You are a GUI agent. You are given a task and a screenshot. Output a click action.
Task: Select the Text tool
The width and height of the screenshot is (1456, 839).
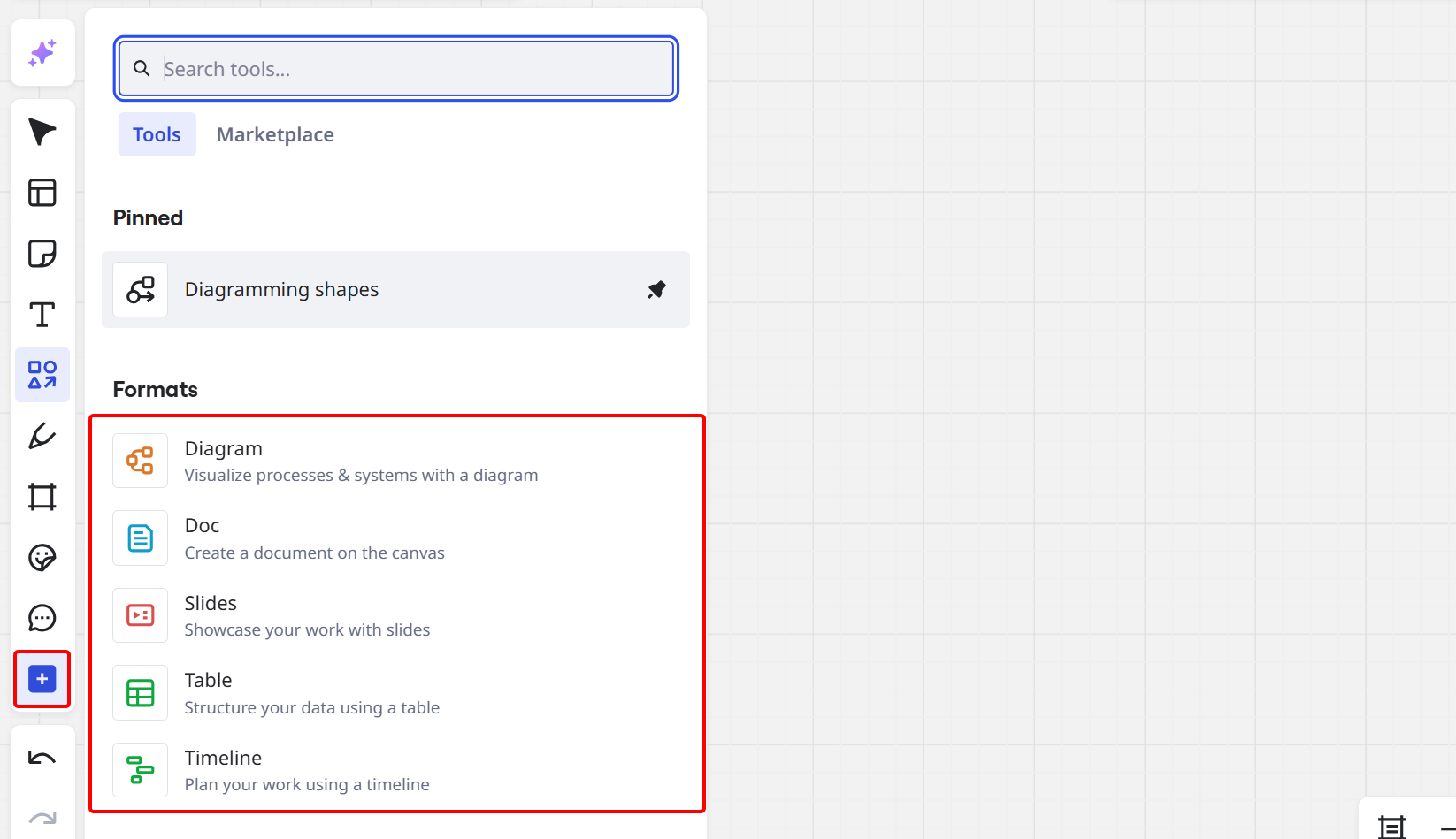(42, 314)
